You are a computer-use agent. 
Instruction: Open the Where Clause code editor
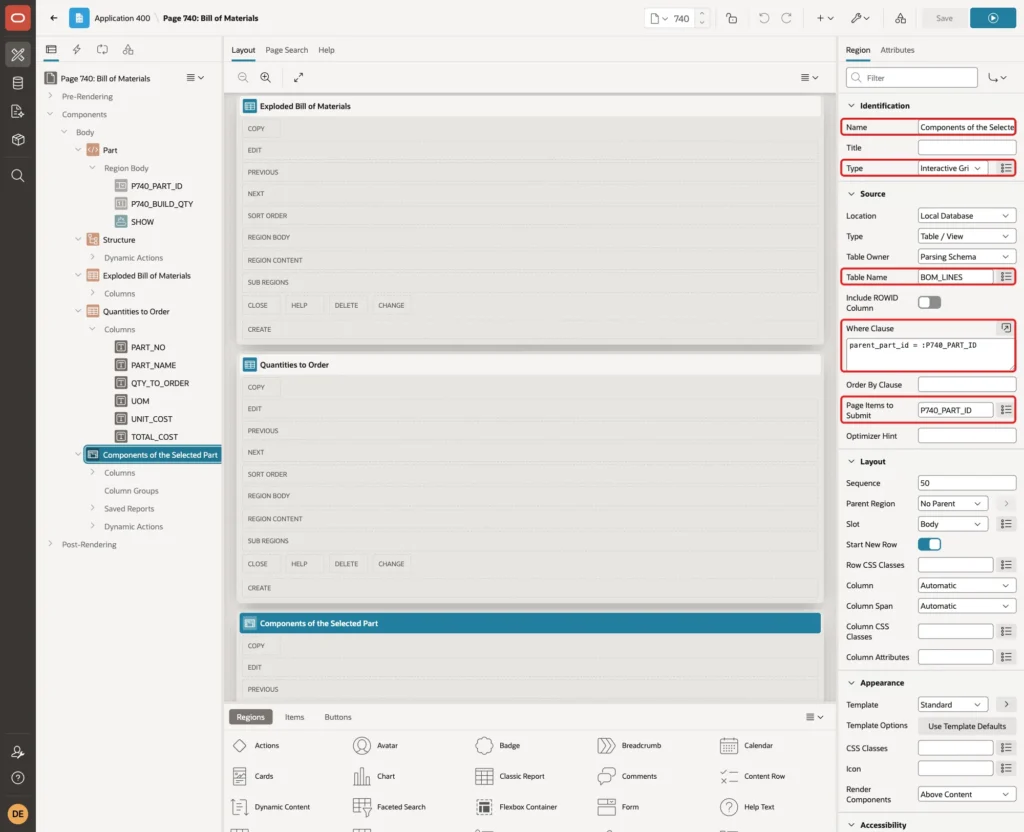(1006, 328)
